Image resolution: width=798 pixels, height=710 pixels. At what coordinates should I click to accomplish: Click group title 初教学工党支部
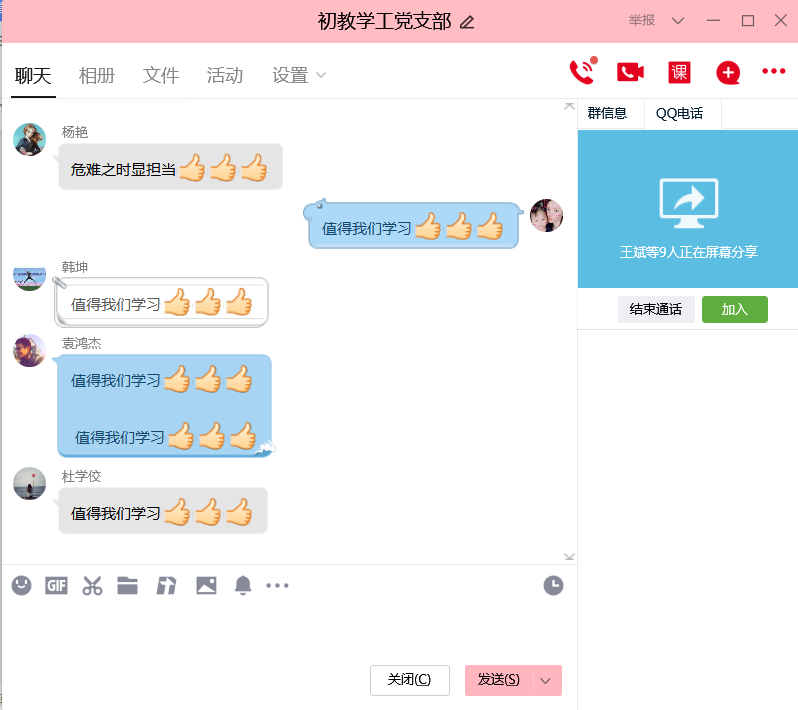click(384, 21)
